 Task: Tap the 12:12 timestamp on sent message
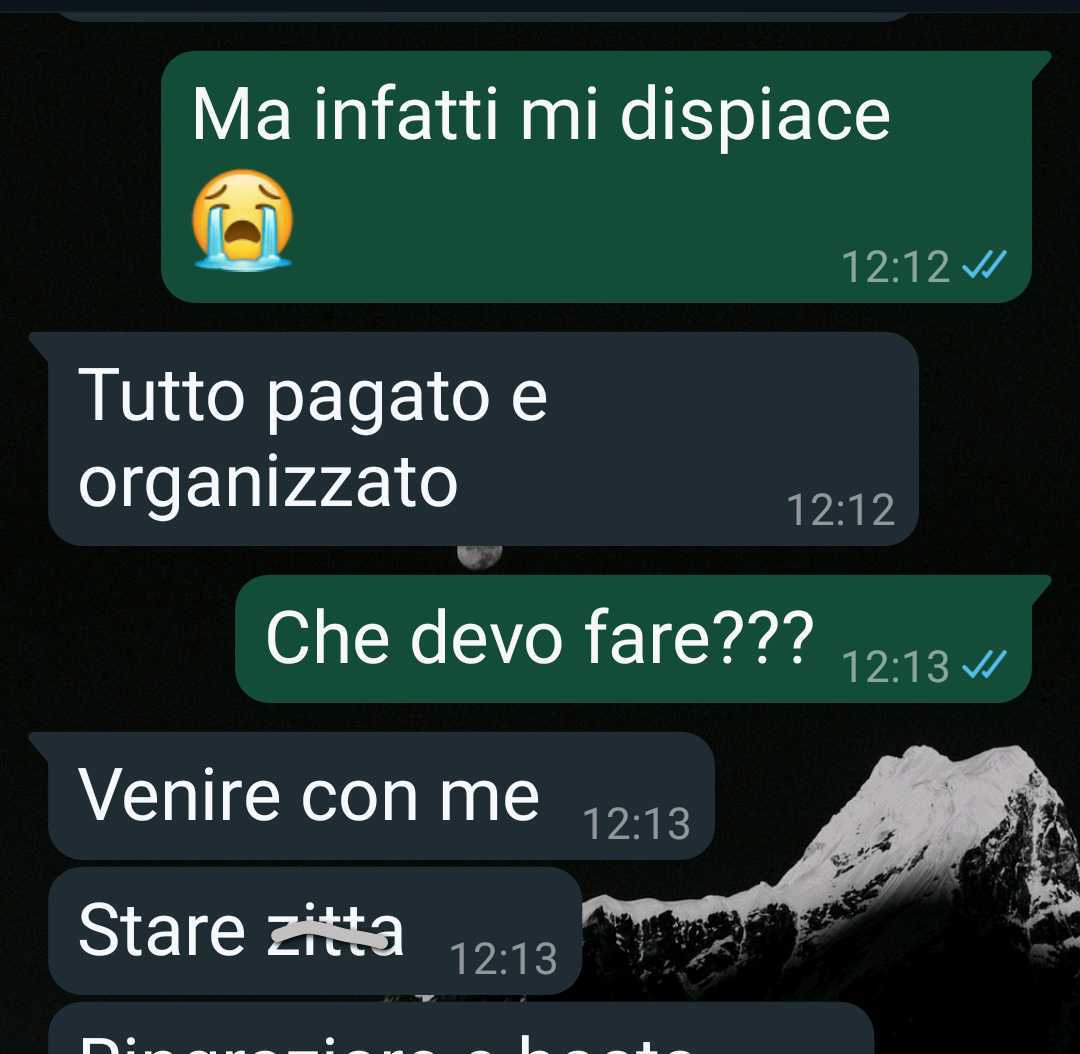click(895, 266)
